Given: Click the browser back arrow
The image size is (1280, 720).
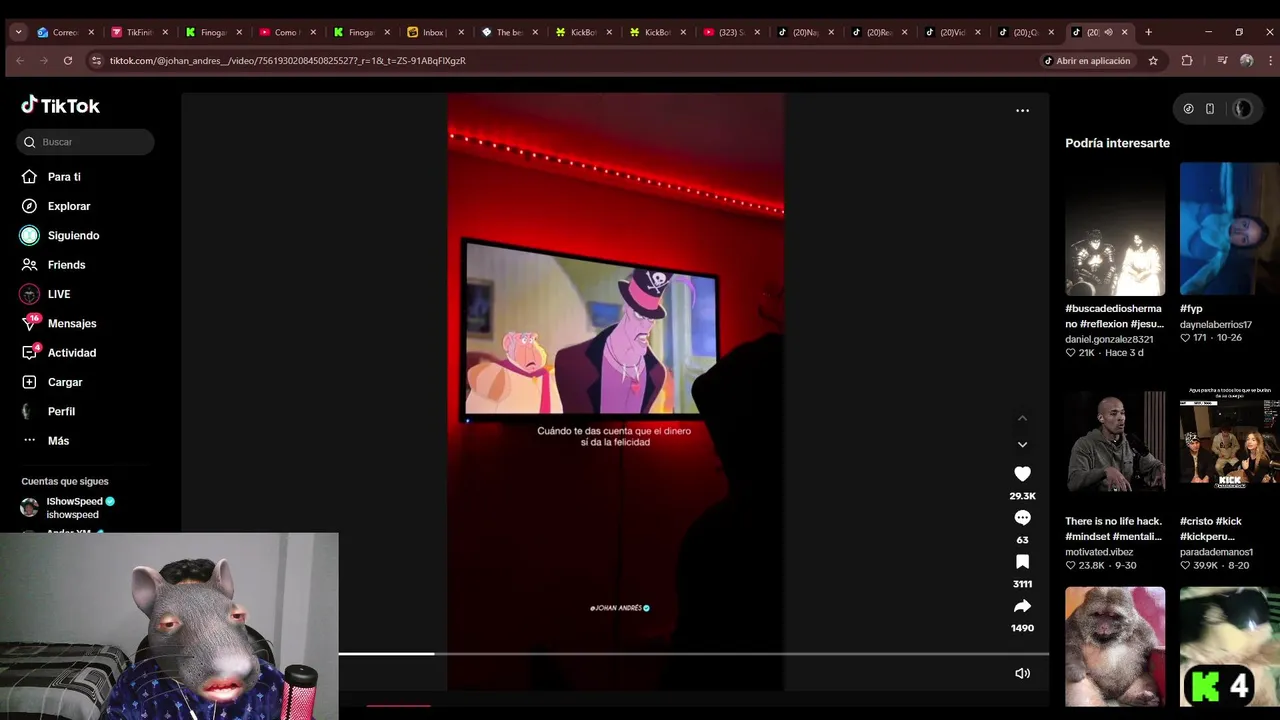Looking at the screenshot, I should 20,60.
